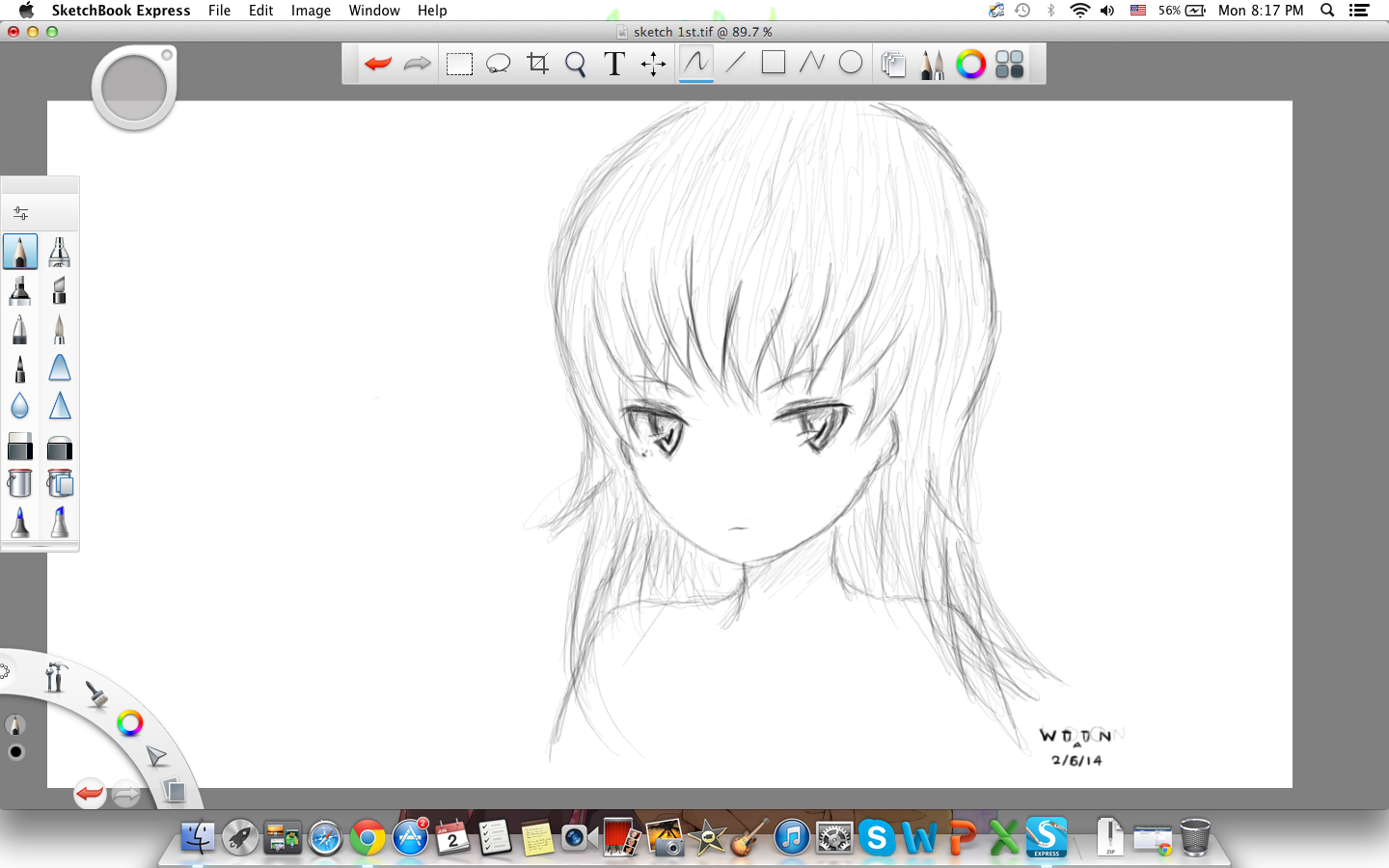Open the Color Editor wheel in toolbar
The width and height of the screenshot is (1389, 868).
click(970, 65)
